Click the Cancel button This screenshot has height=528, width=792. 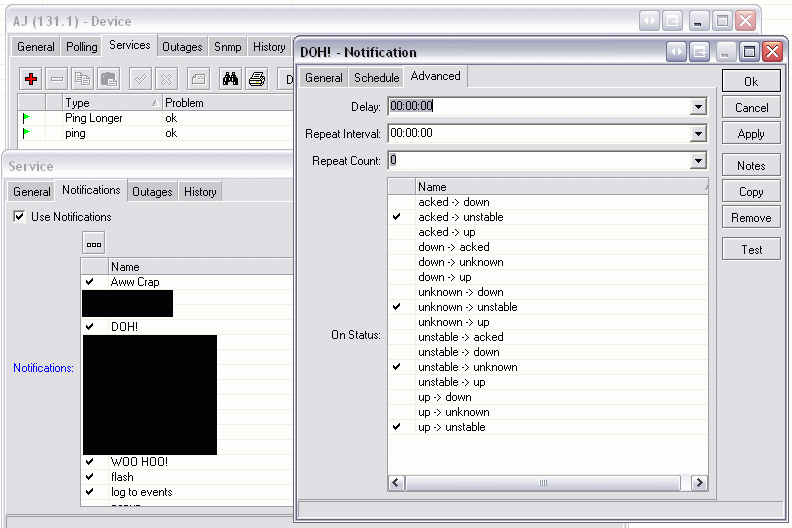click(x=751, y=108)
